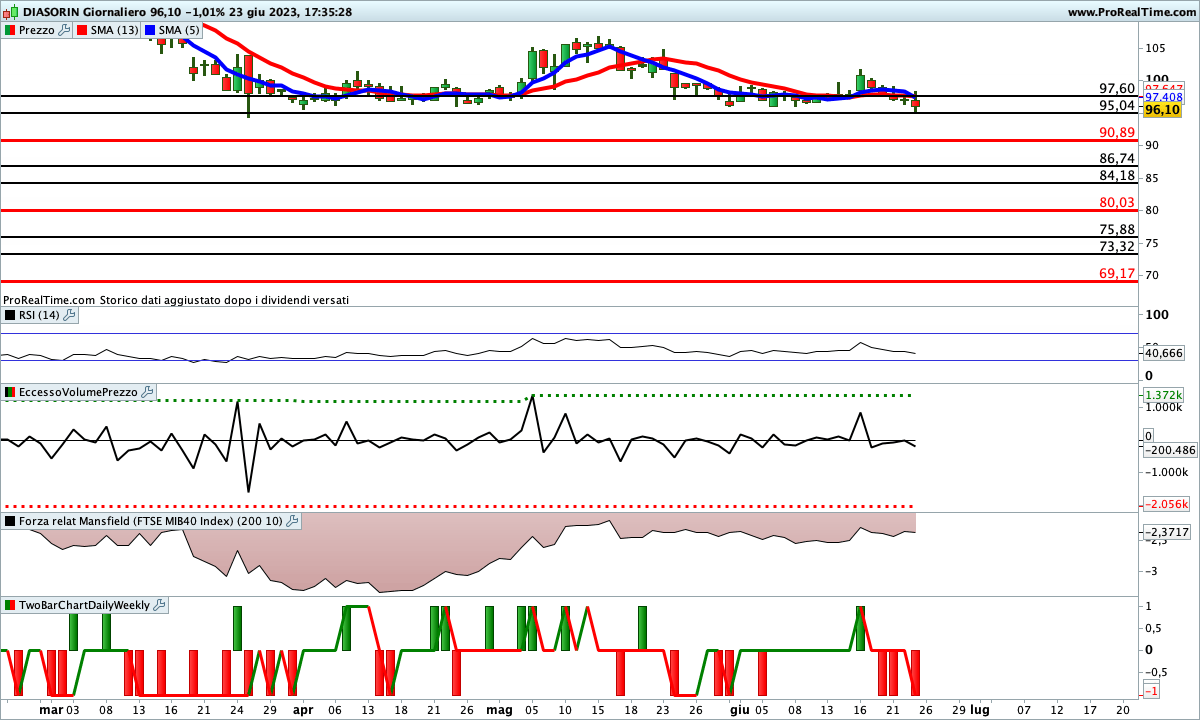Image resolution: width=1200 pixels, height=720 pixels.
Task: Click the yellow 96,10 current price tag
Action: pos(1163,110)
